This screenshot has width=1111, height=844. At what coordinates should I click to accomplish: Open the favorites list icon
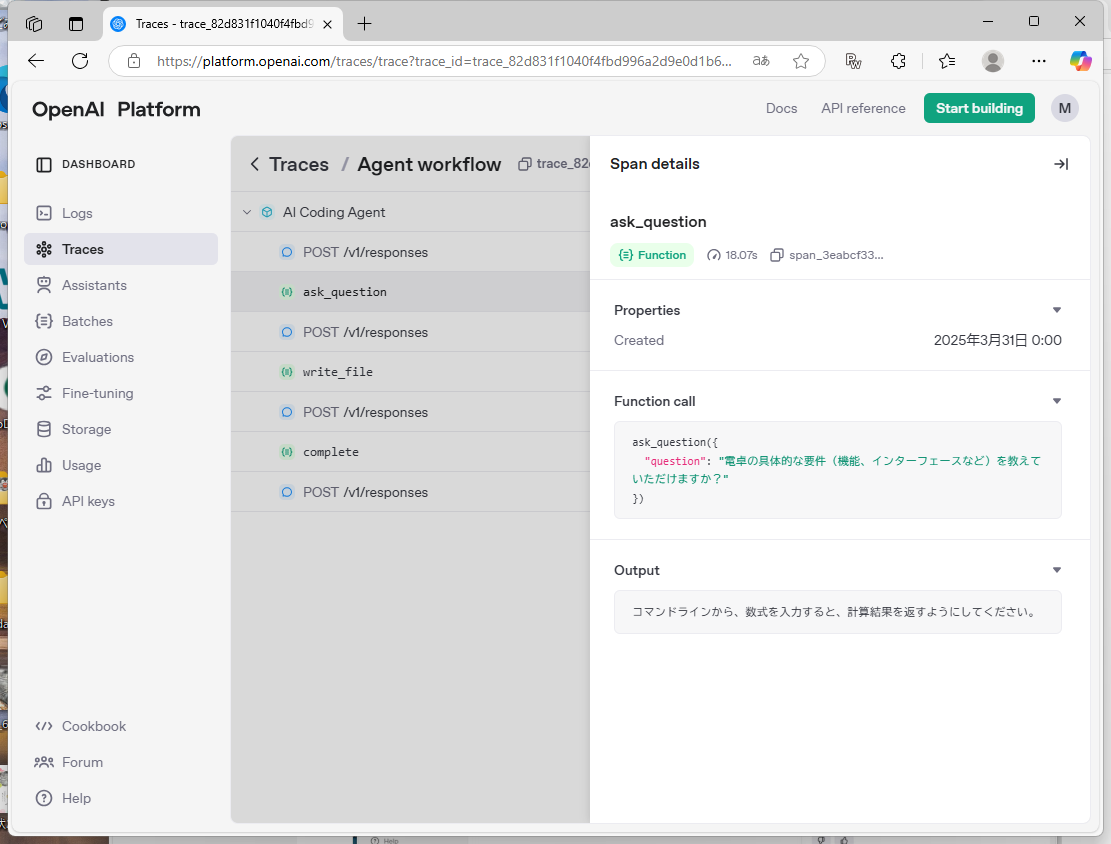pyautogui.click(x=947, y=61)
